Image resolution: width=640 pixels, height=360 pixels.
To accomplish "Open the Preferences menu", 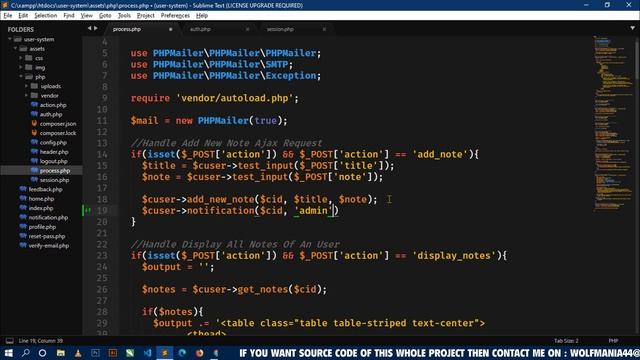I will [175, 16].
